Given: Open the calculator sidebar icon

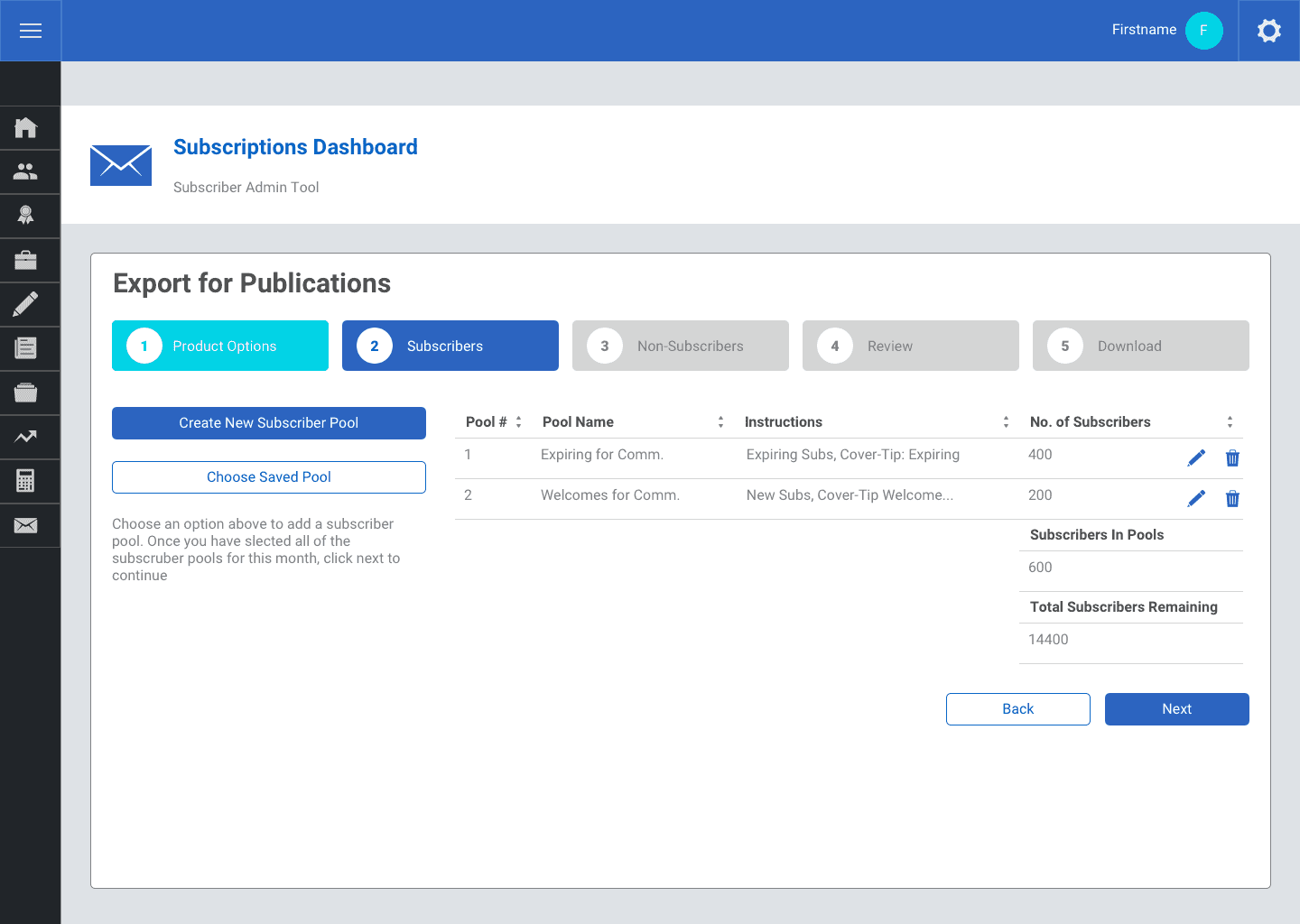Looking at the screenshot, I should pos(26,481).
